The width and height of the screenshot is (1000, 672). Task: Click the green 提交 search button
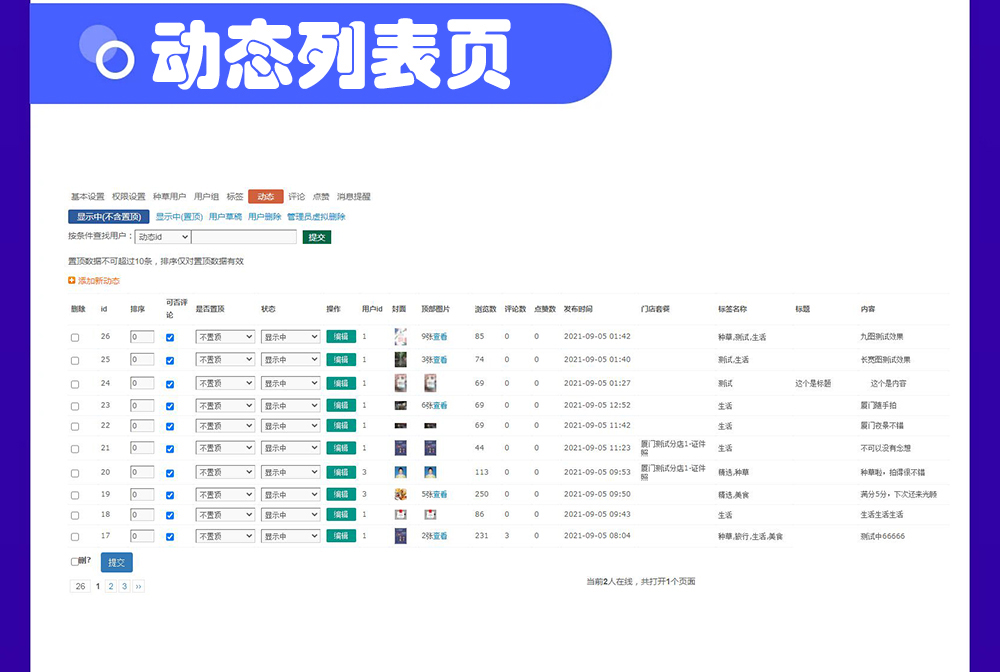[x=316, y=237]
